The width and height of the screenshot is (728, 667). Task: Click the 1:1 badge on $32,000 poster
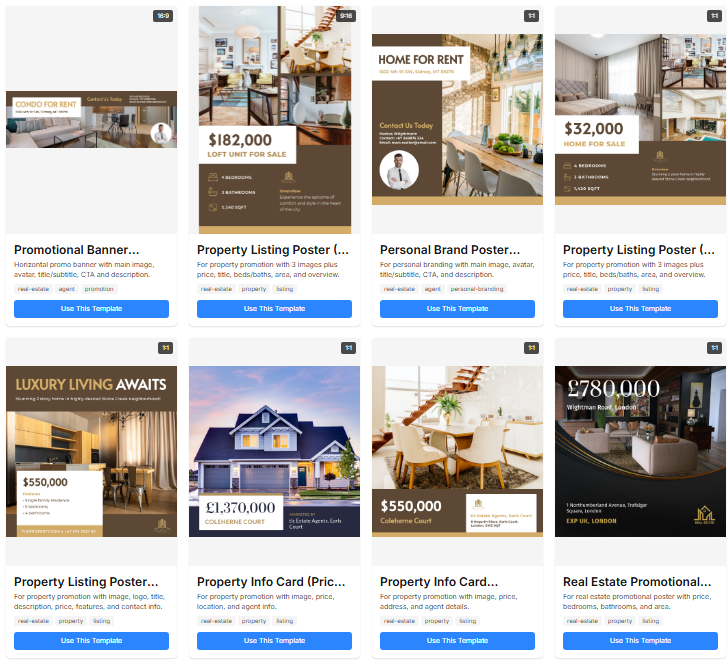tap(715, 16)
